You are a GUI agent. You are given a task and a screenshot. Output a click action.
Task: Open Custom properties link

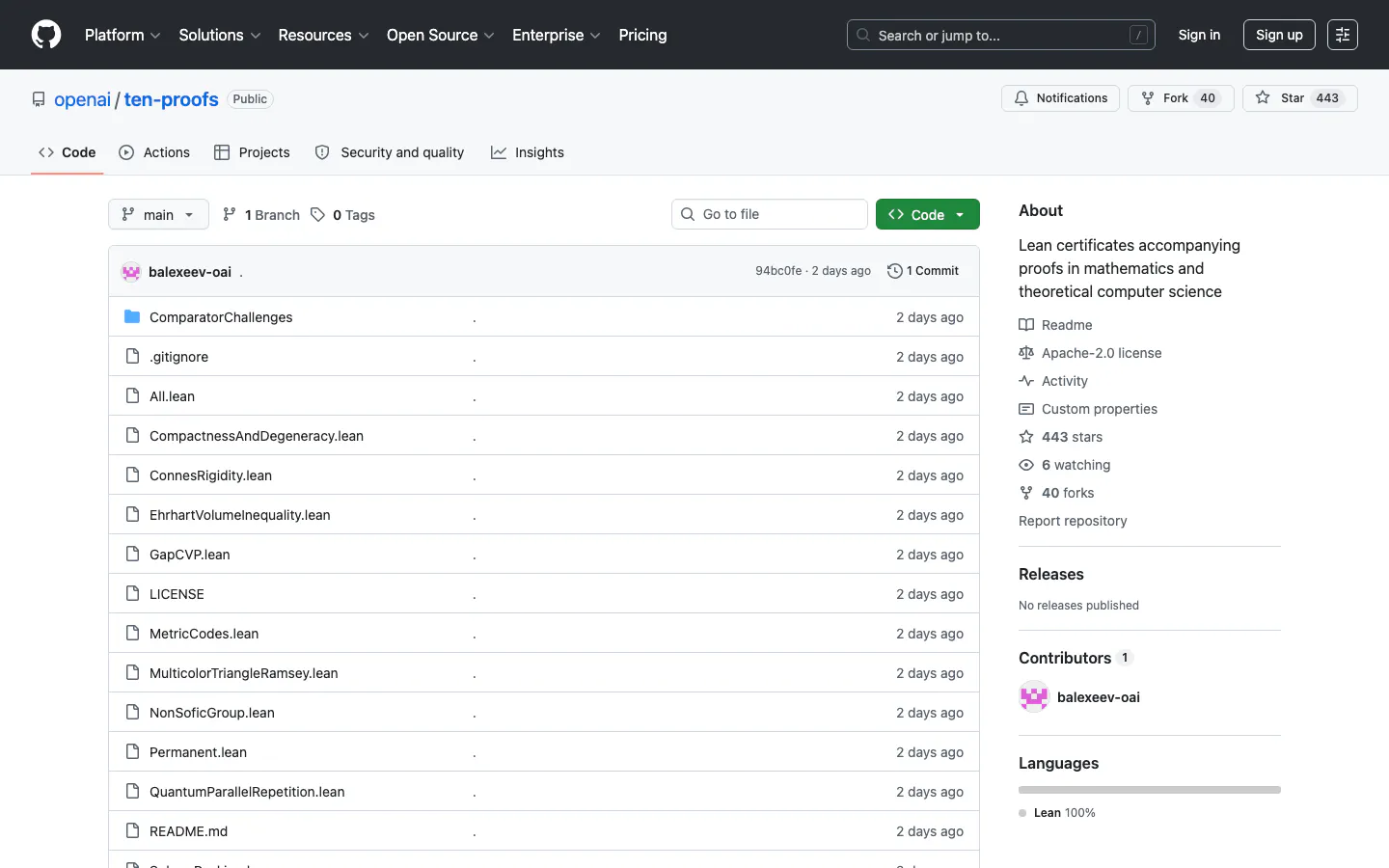[x=1088, y=409]
